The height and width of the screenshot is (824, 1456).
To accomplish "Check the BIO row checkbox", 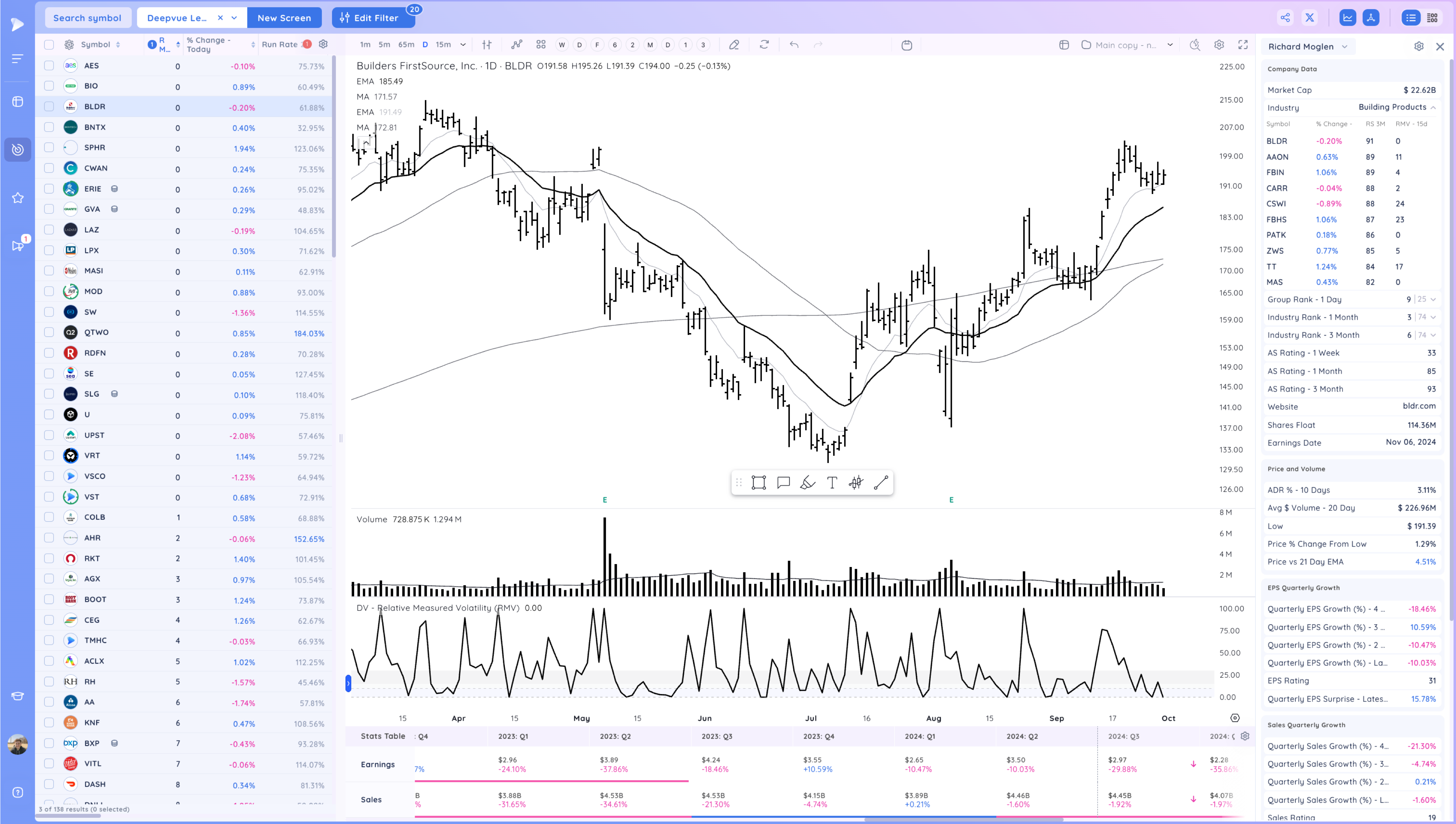I will pyautogui.click(x=49, y=86).
